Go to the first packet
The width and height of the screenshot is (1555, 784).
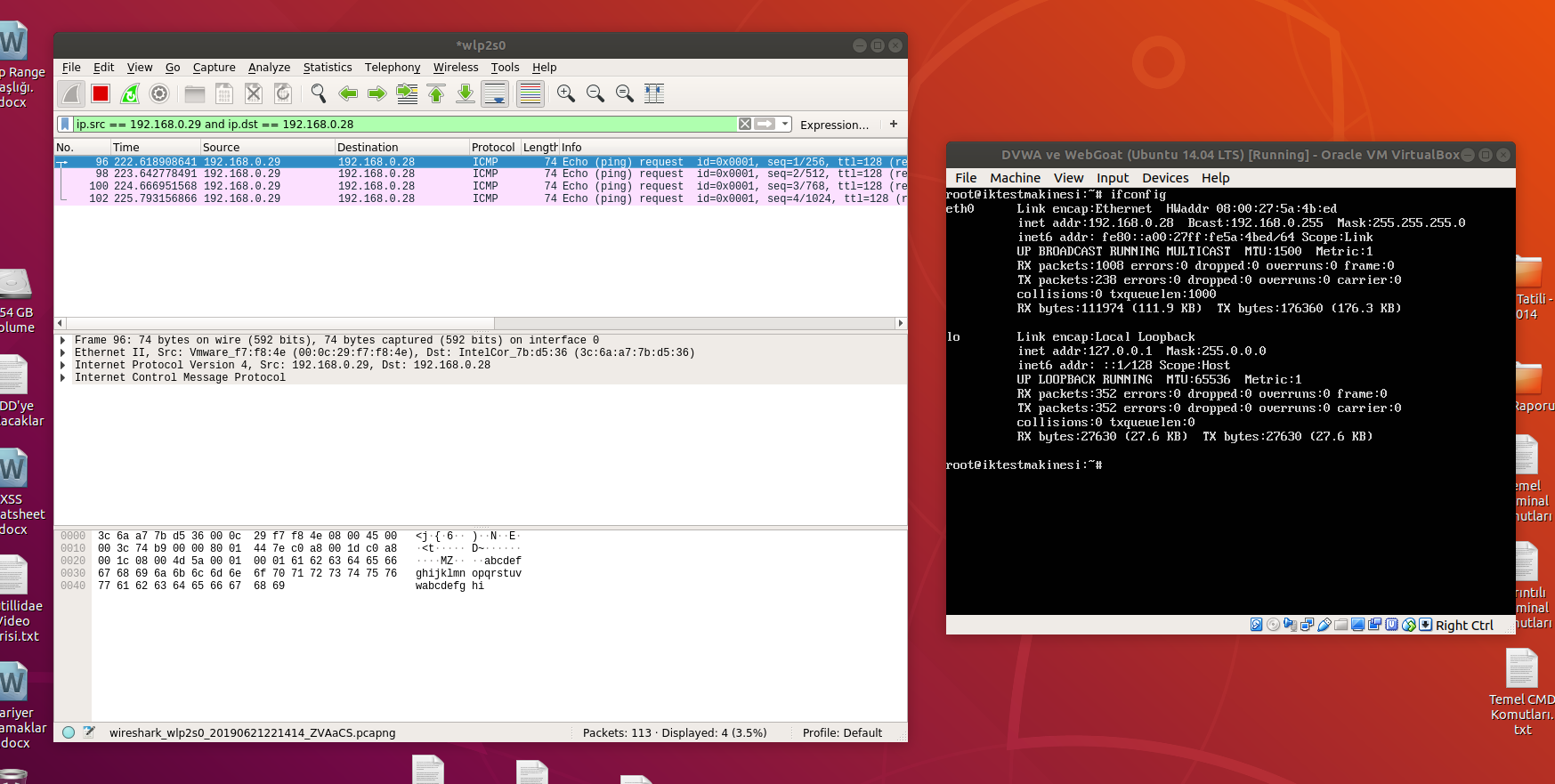point(436,93)
